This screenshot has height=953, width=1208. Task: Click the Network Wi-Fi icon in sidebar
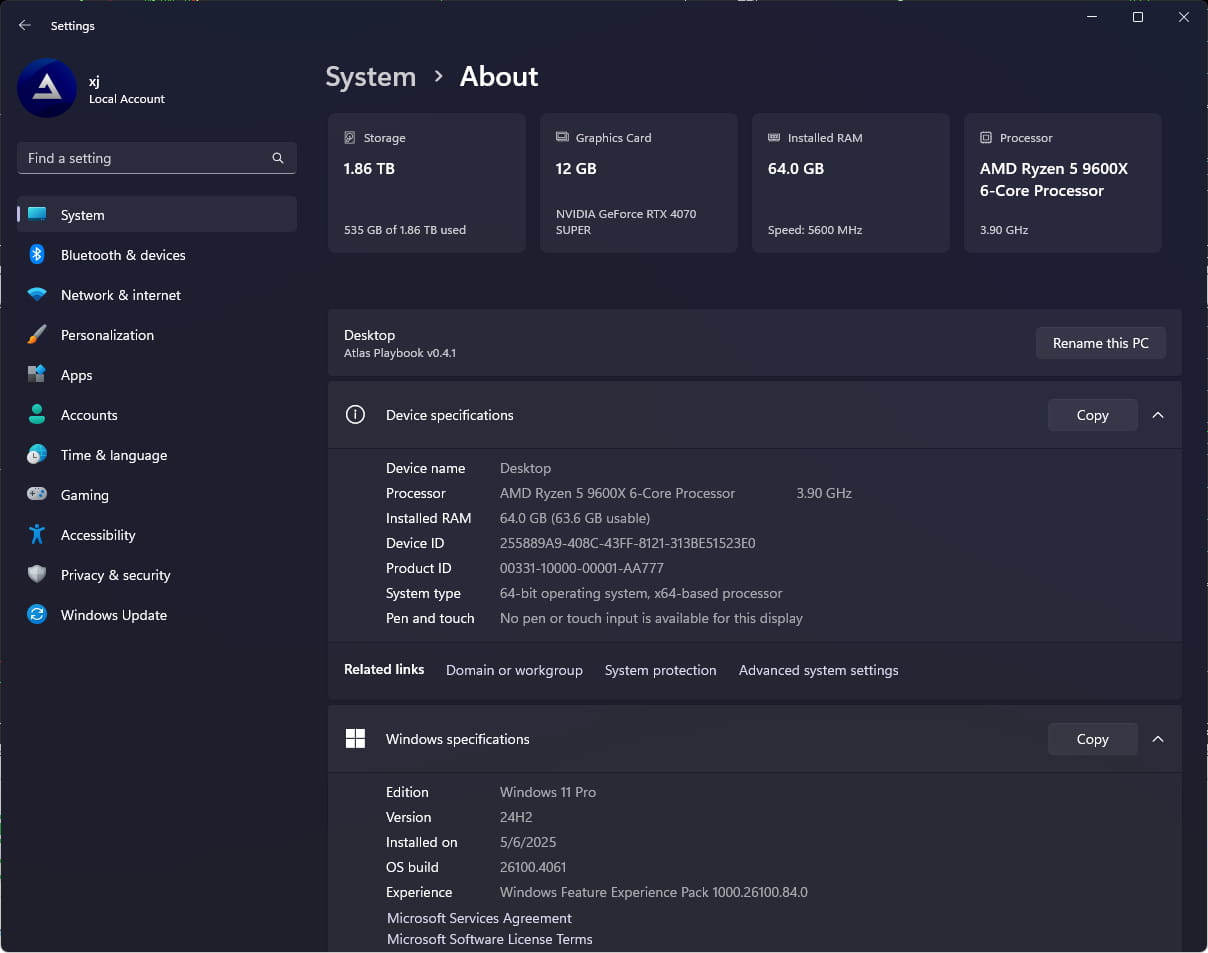(37, 295)
